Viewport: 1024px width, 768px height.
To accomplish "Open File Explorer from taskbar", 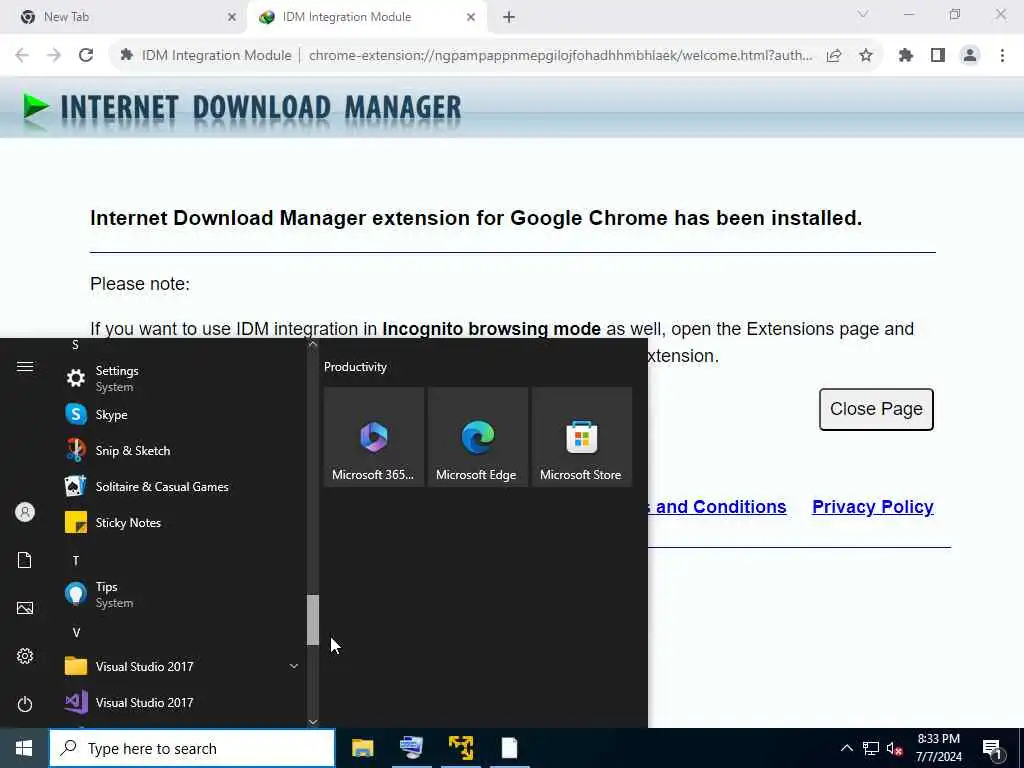I will 362,748.
